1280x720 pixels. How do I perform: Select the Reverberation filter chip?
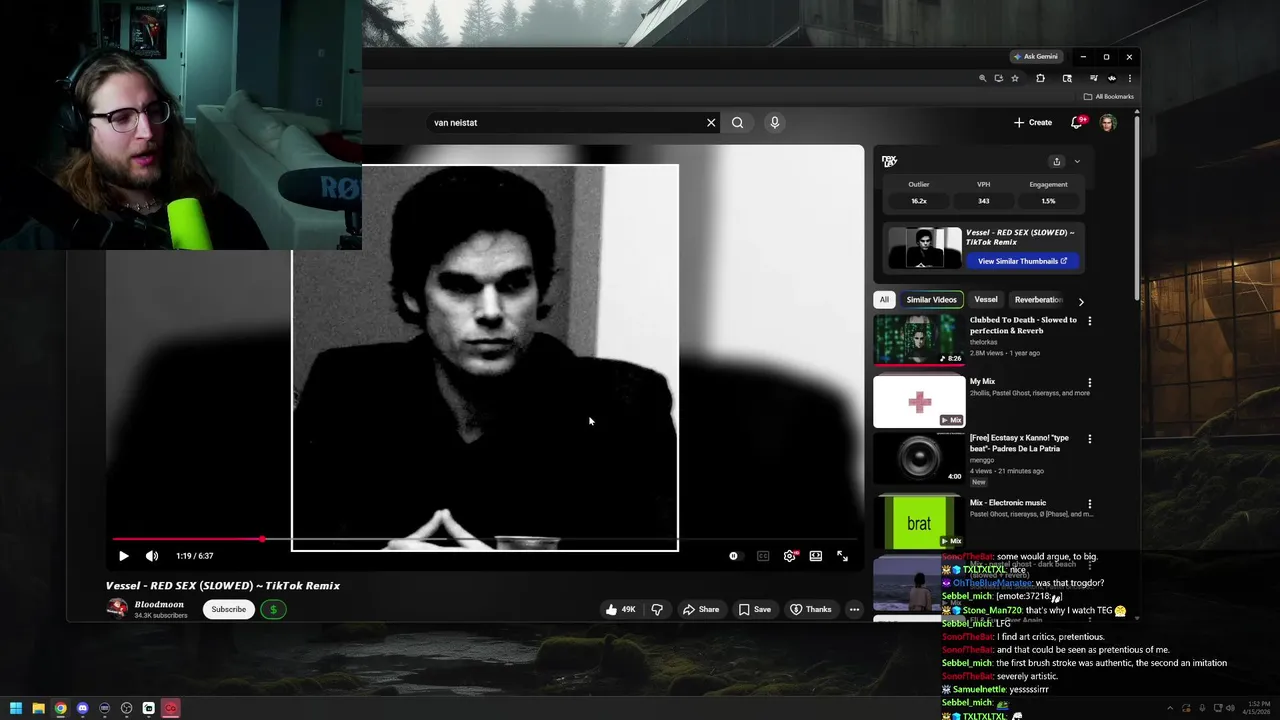click(1039, 300)
